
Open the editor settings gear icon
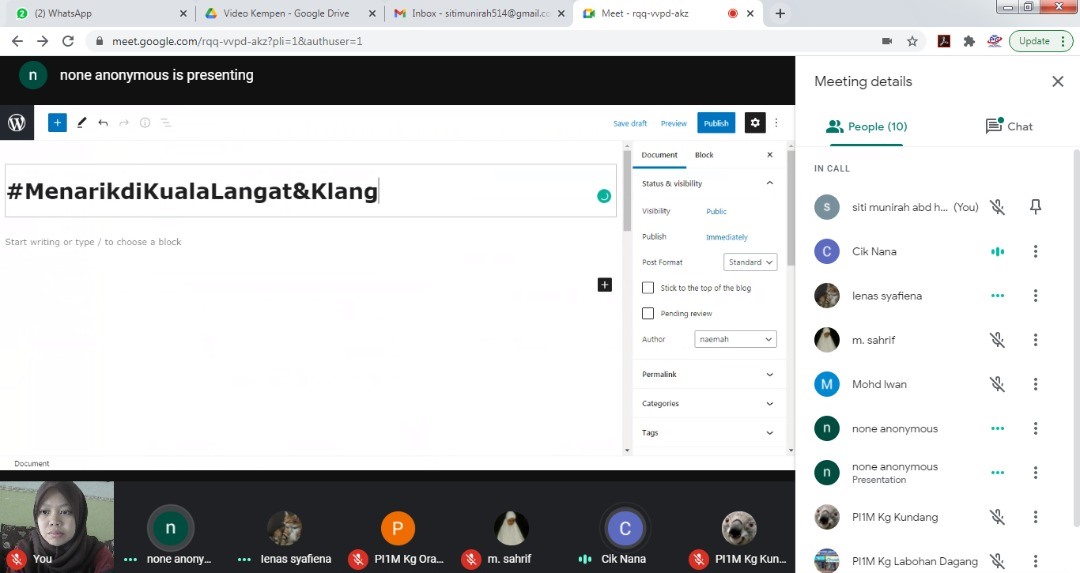click(755, 123)
